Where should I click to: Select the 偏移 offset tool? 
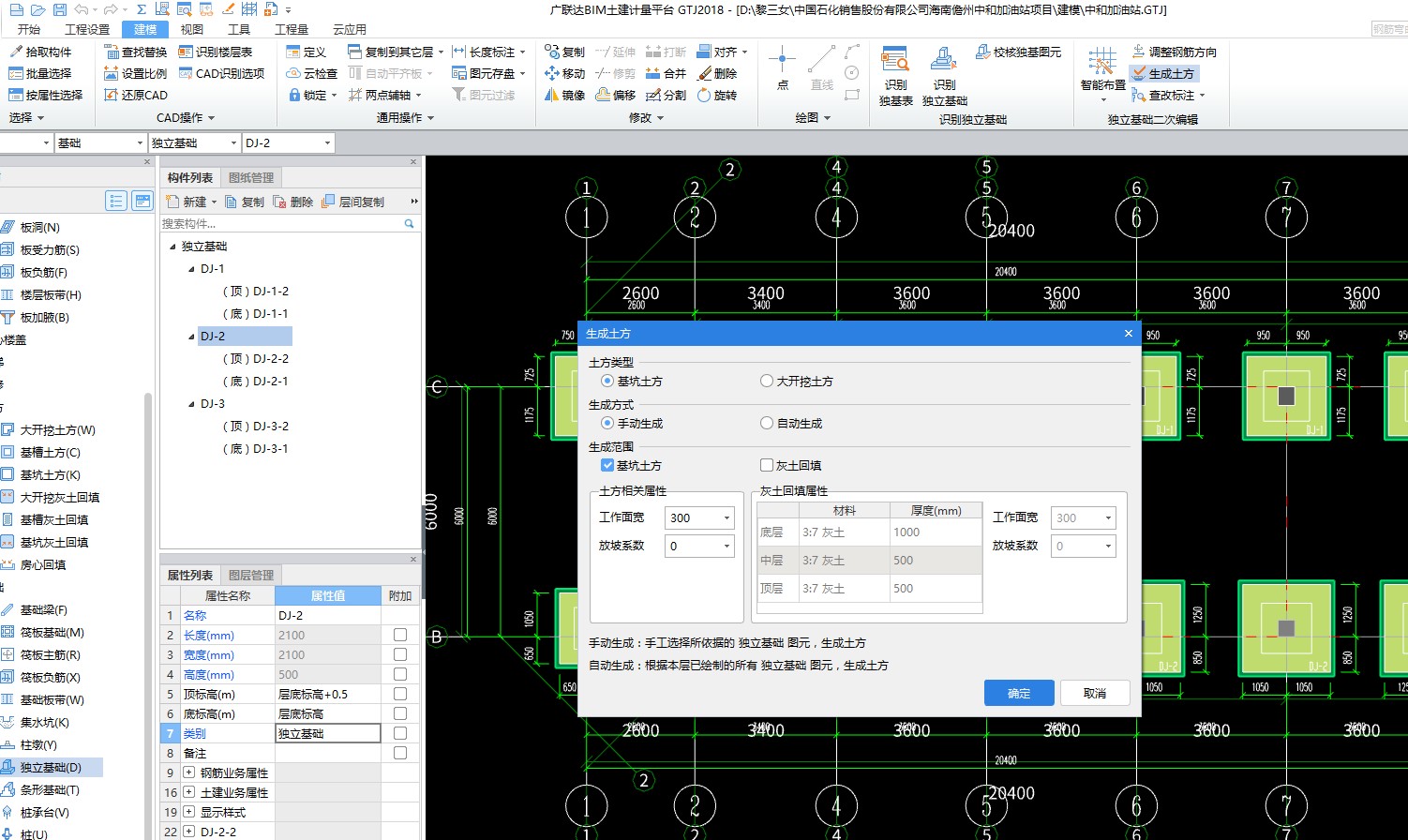click(616, 95)
